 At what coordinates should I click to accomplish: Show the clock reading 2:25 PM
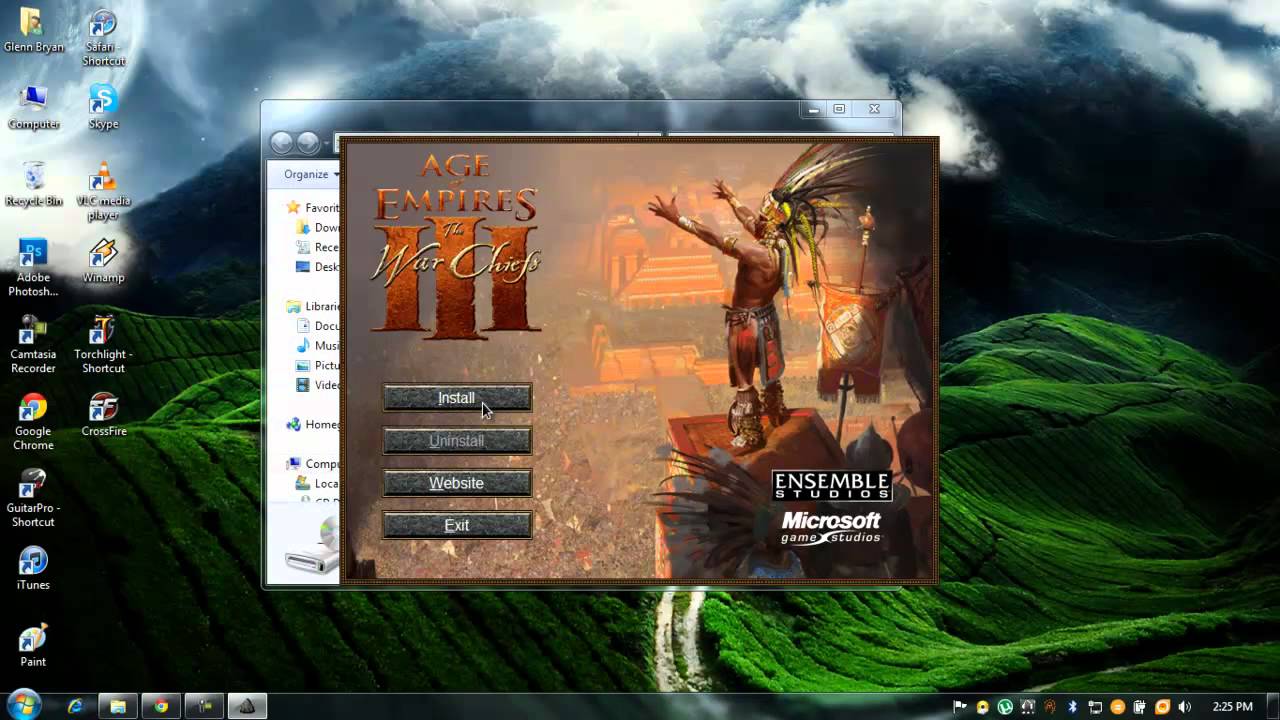(1232, 707)
